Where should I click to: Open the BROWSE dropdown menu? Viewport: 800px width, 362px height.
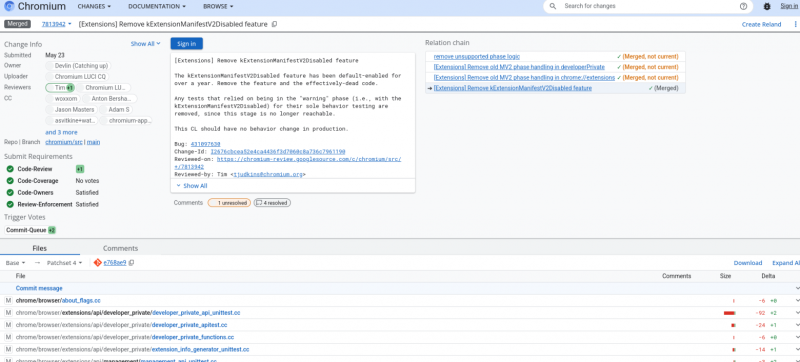click(218, 6)
